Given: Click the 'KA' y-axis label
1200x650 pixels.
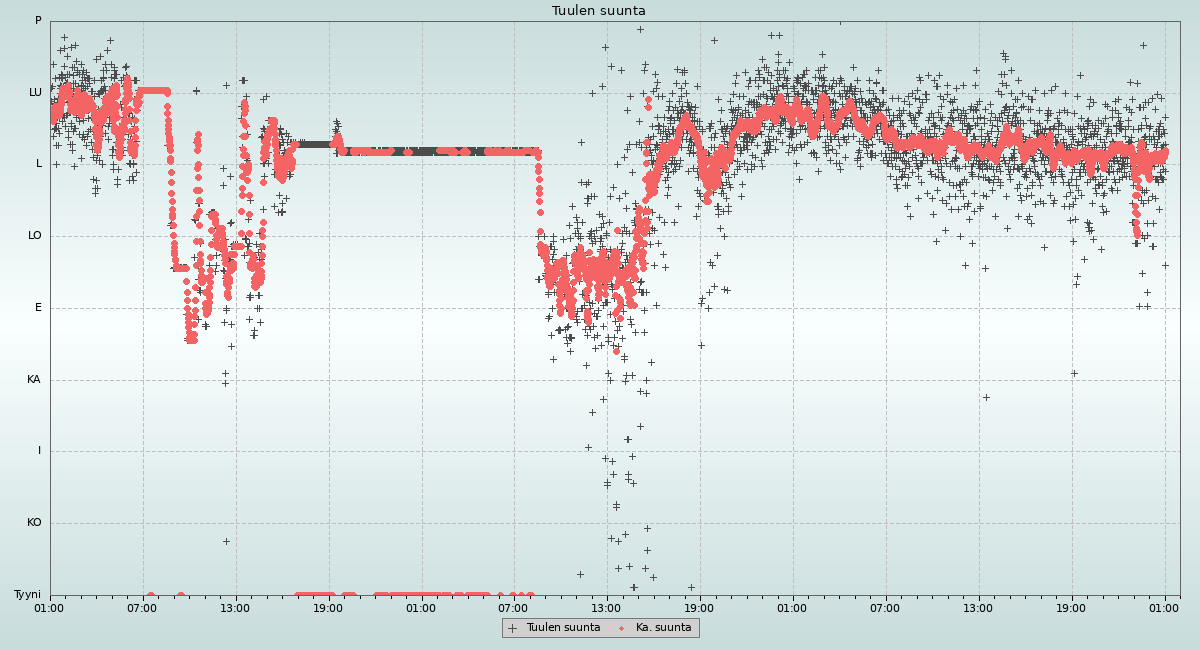Looking at the screenshot, I should (x=34, y=380).
